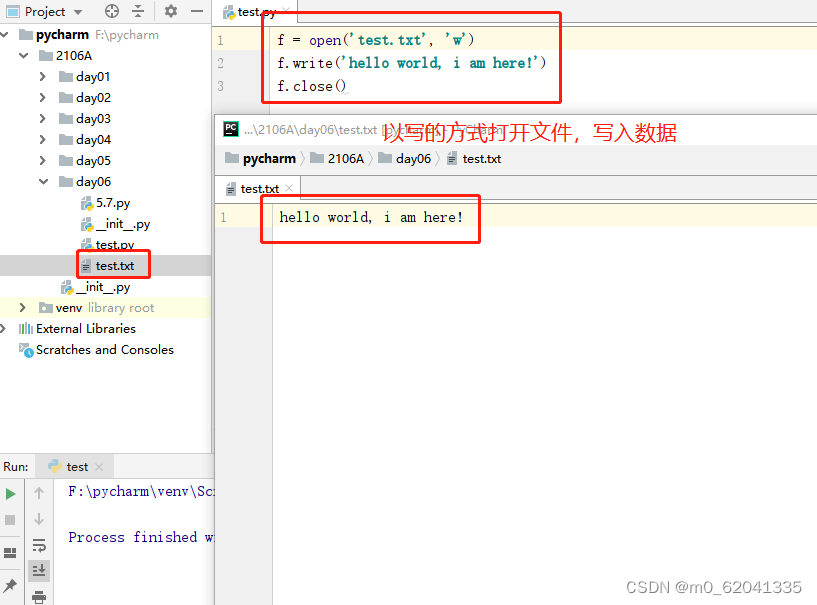
Task: Click the Print console output icon
Action: (38, 597)
